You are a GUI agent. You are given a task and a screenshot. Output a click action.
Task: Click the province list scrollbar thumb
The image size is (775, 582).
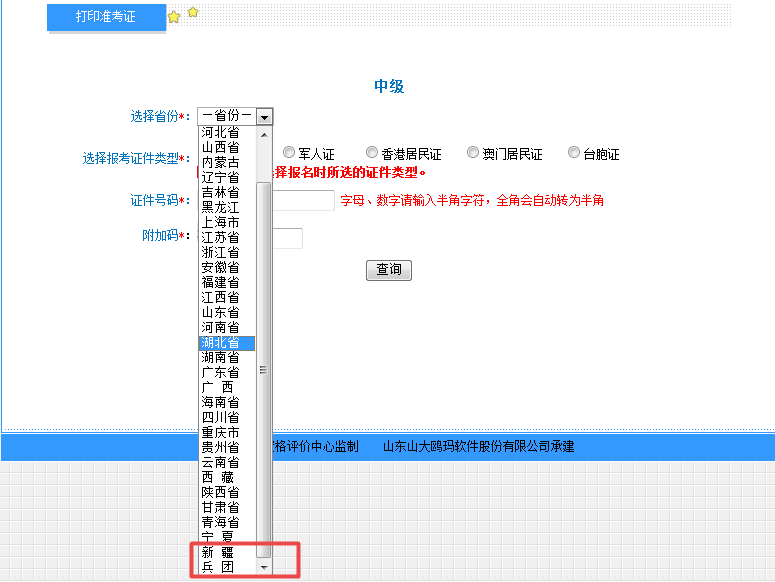[264, 370]
